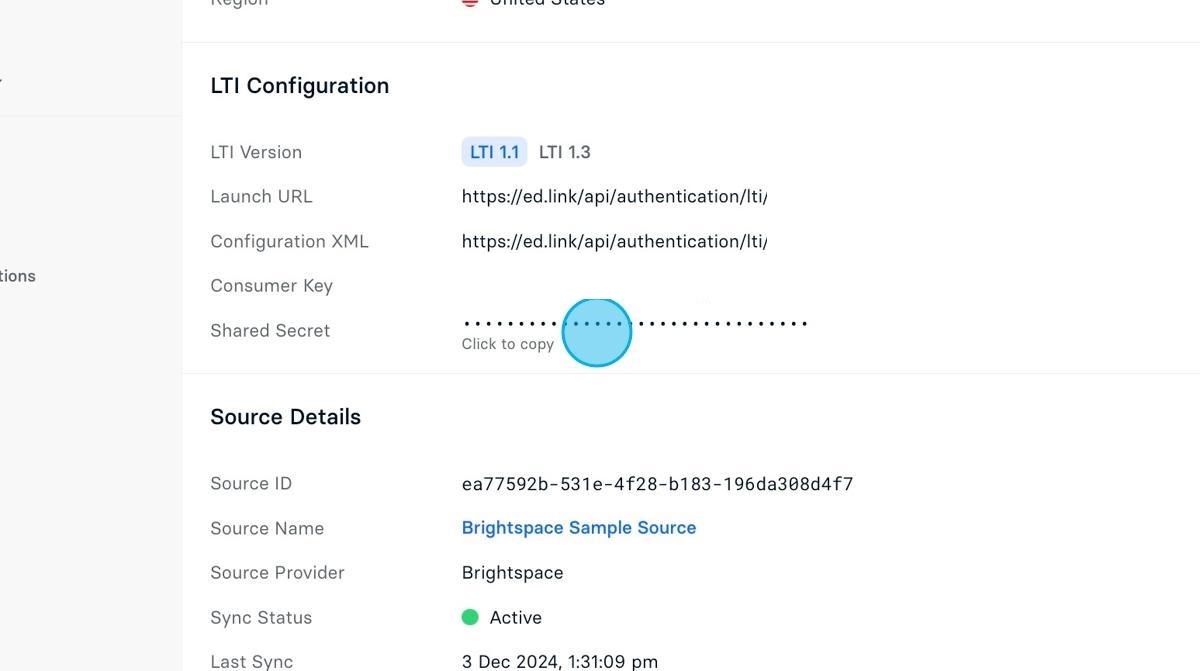Click the Last Sync timestamp
Image resolution: width=1200 pixels, height=671 pixels.
click(x=560, y=661)
